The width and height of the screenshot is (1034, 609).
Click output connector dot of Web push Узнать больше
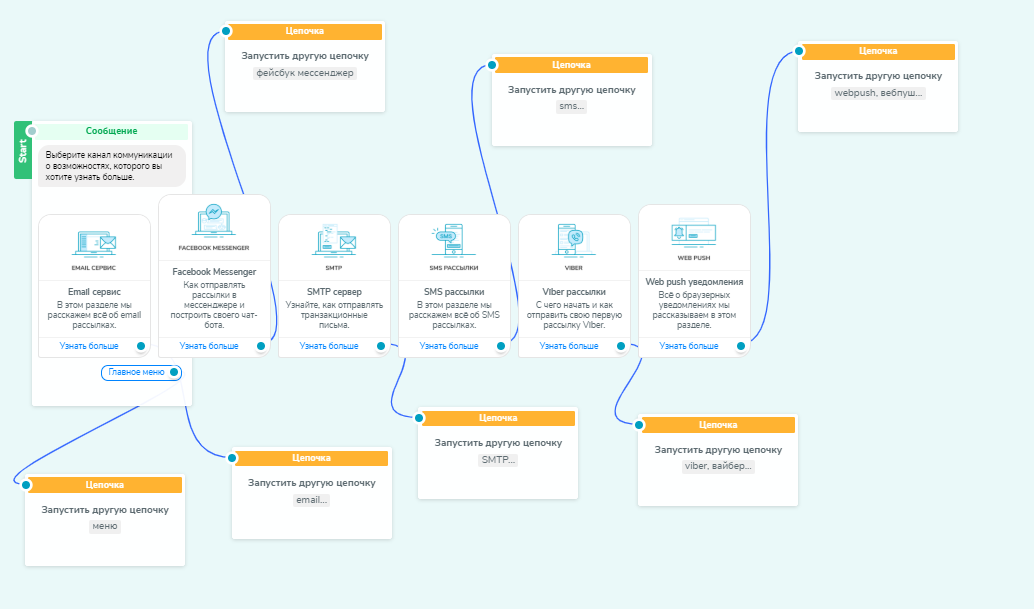(x=741, y=346)
